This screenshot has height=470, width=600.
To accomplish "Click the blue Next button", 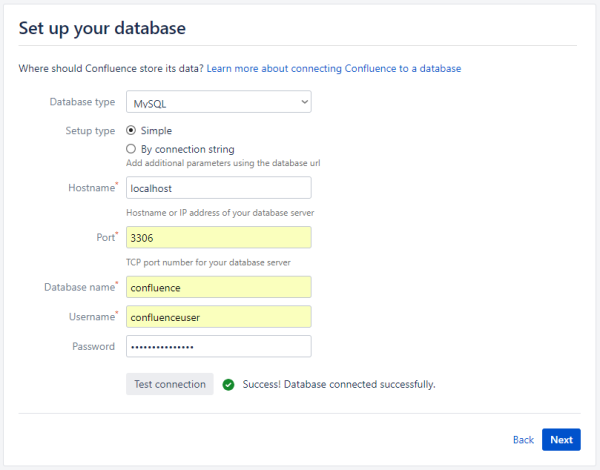I will click(x=561, y=440).
